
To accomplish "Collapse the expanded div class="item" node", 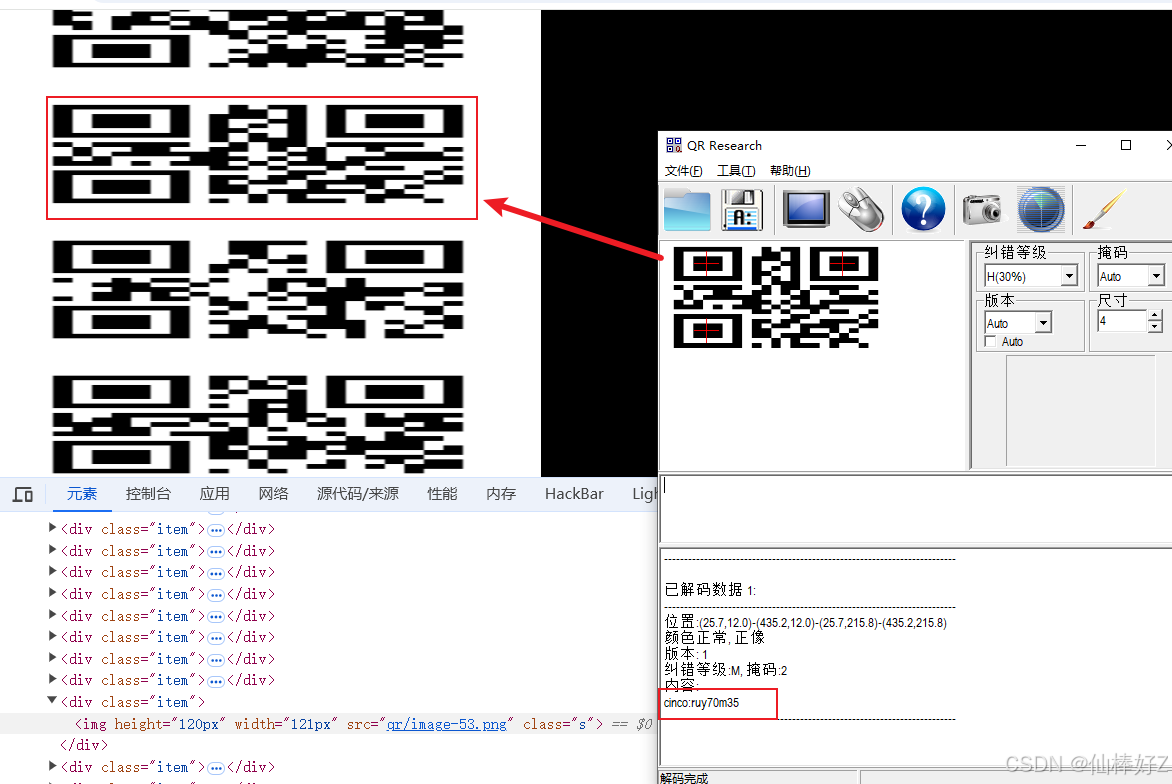I will pyautogui.click(x=52, y=700).
